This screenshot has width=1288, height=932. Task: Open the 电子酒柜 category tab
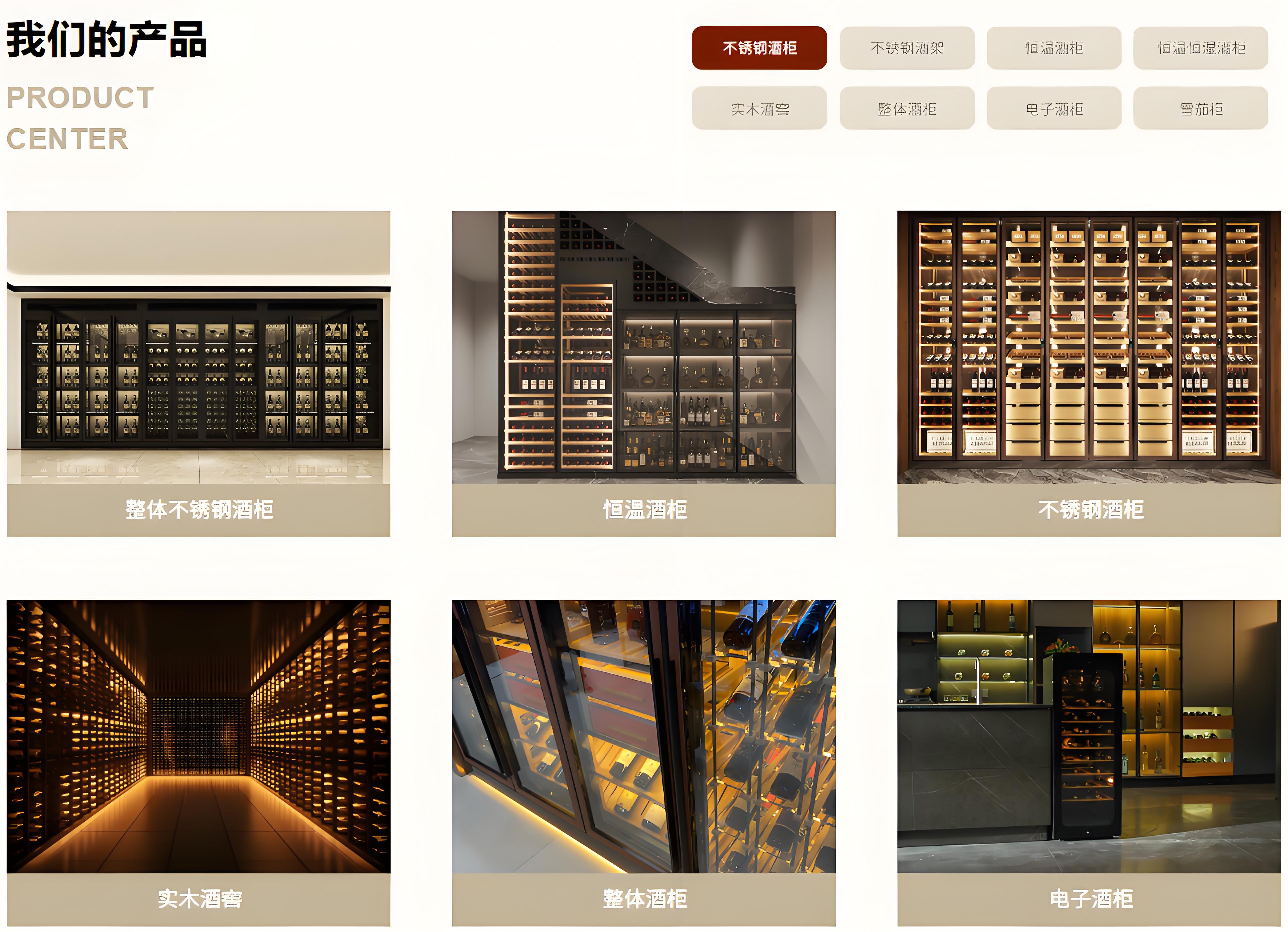1053,108
